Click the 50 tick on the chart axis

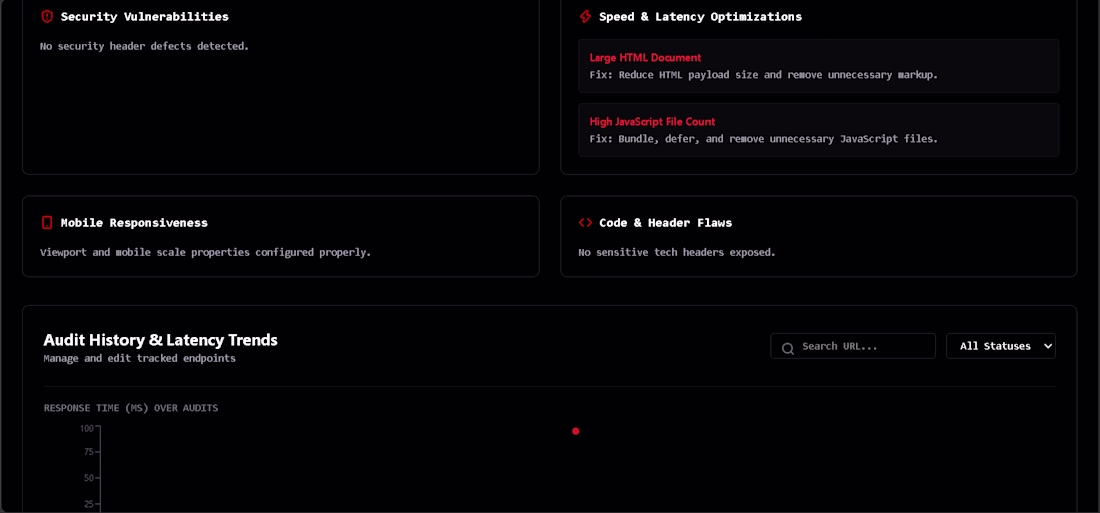(x=88, y=478)
